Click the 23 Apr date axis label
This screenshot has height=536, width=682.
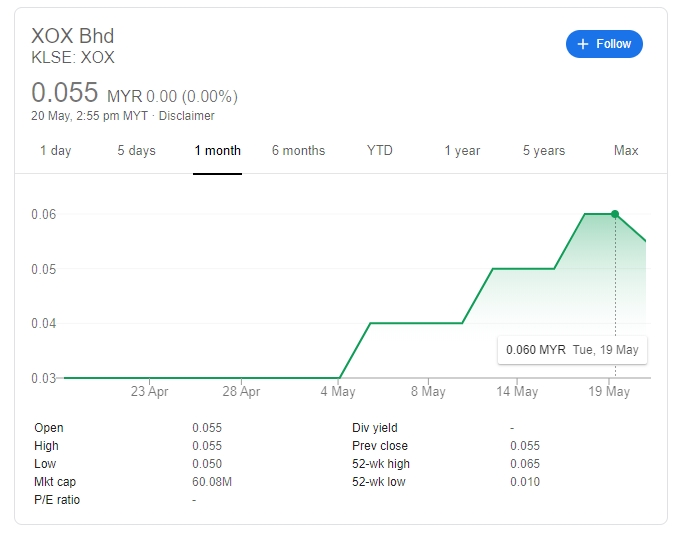pyautogui.click(x=149, y=392)
